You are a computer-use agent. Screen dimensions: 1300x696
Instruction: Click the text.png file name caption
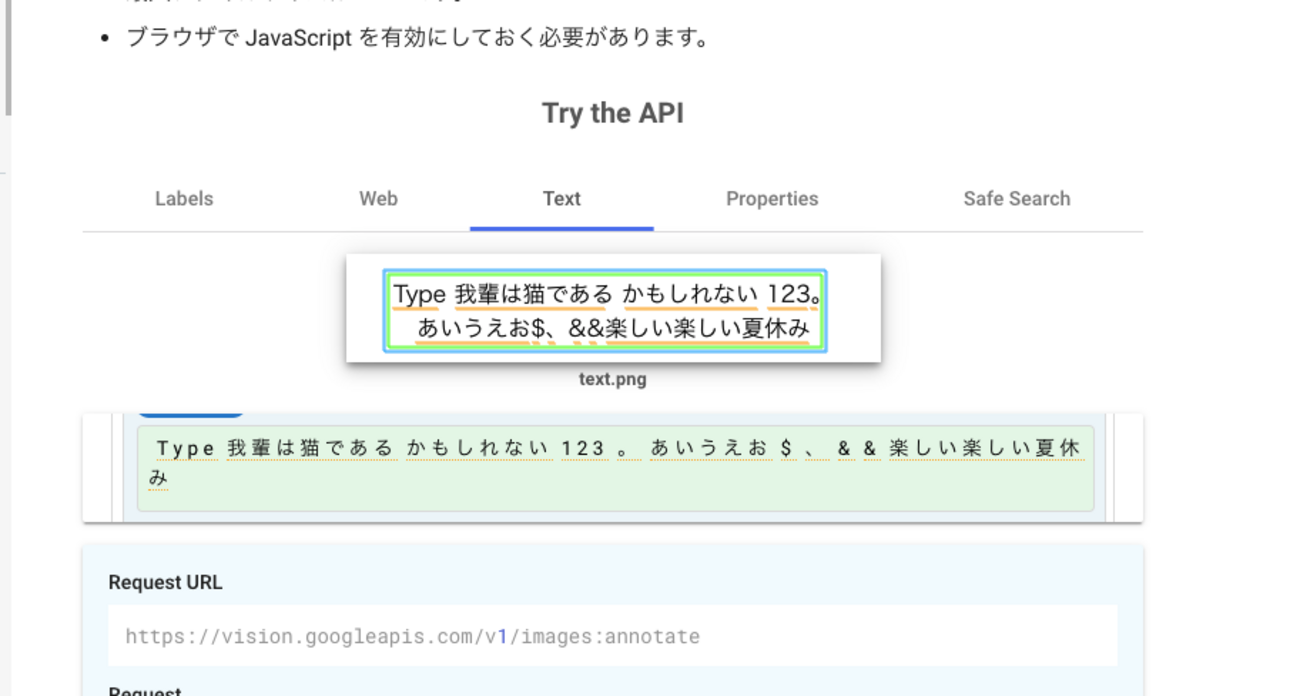[613, 380]
